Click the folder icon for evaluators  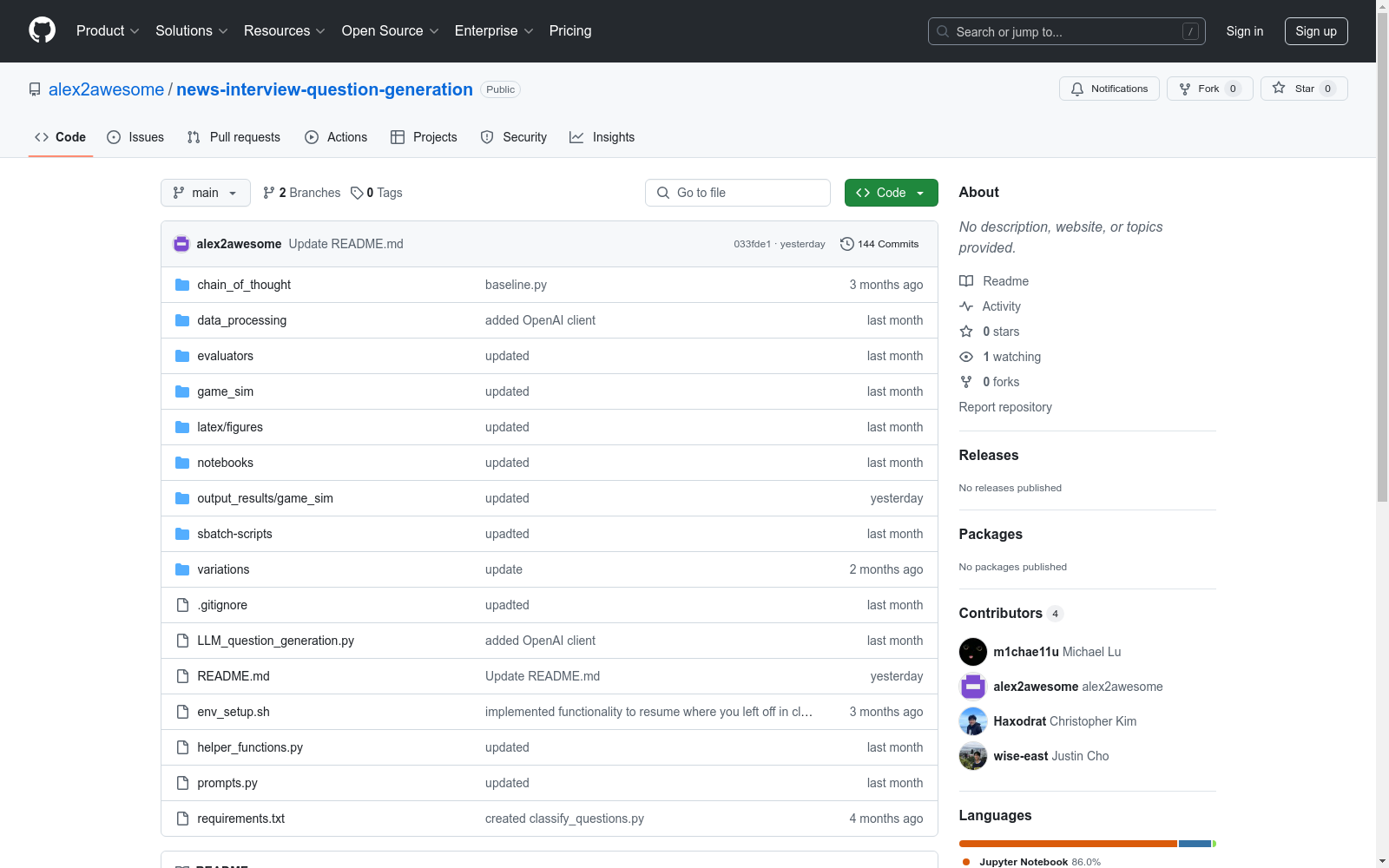coord(182,356)
